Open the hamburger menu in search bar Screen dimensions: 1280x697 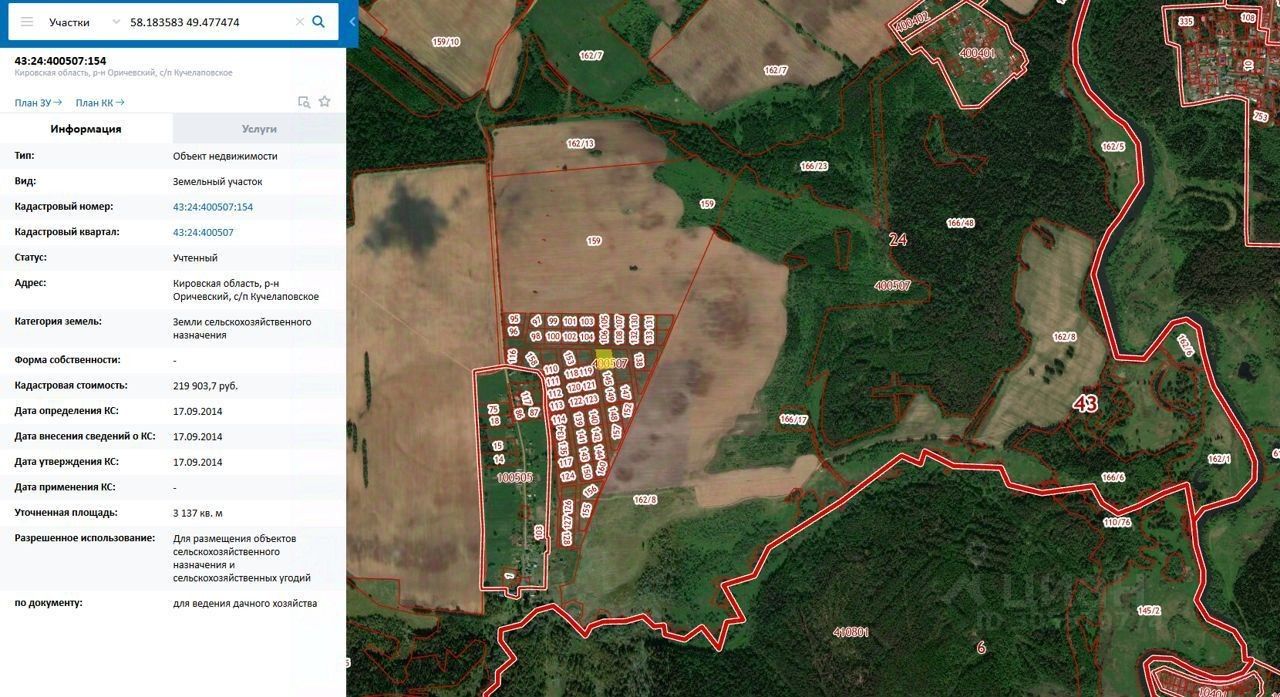coord(27,21)
